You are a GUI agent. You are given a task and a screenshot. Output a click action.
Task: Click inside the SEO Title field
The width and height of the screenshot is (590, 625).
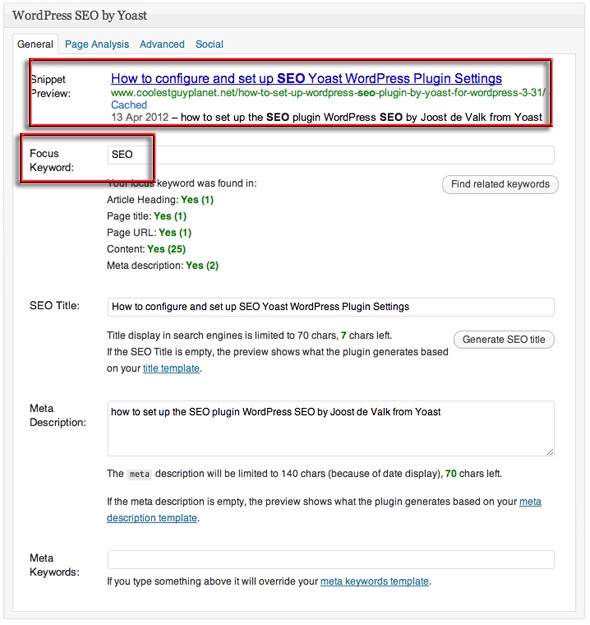[330, 307]
